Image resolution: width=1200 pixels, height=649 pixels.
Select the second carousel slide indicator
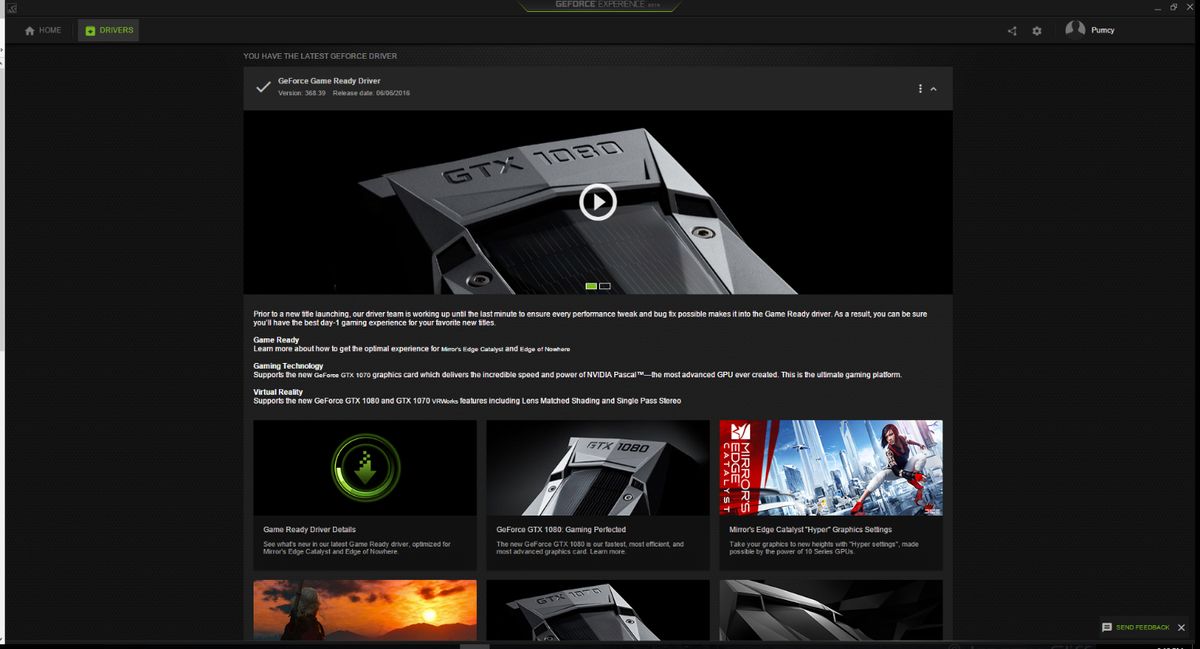tap(605, 286)
